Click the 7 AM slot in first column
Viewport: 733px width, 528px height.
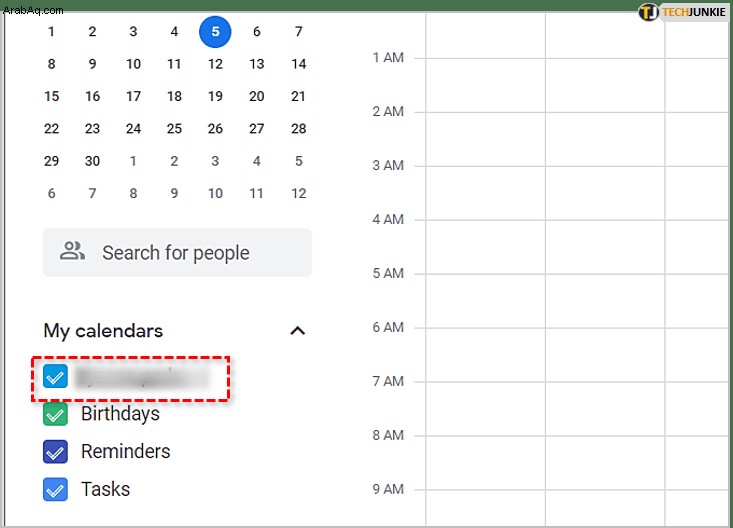[485, 409]
